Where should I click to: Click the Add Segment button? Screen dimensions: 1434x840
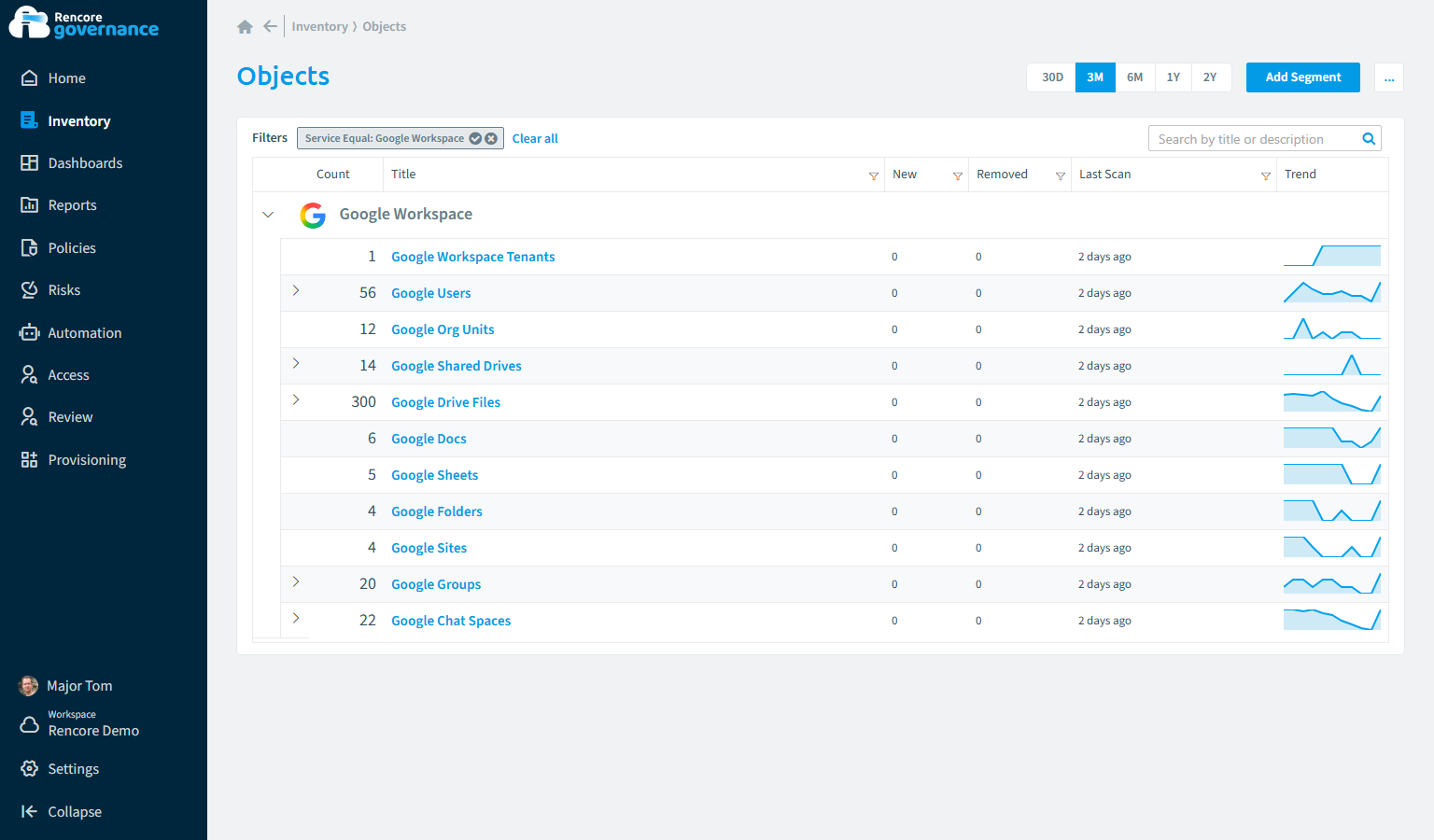(1303, 77)
